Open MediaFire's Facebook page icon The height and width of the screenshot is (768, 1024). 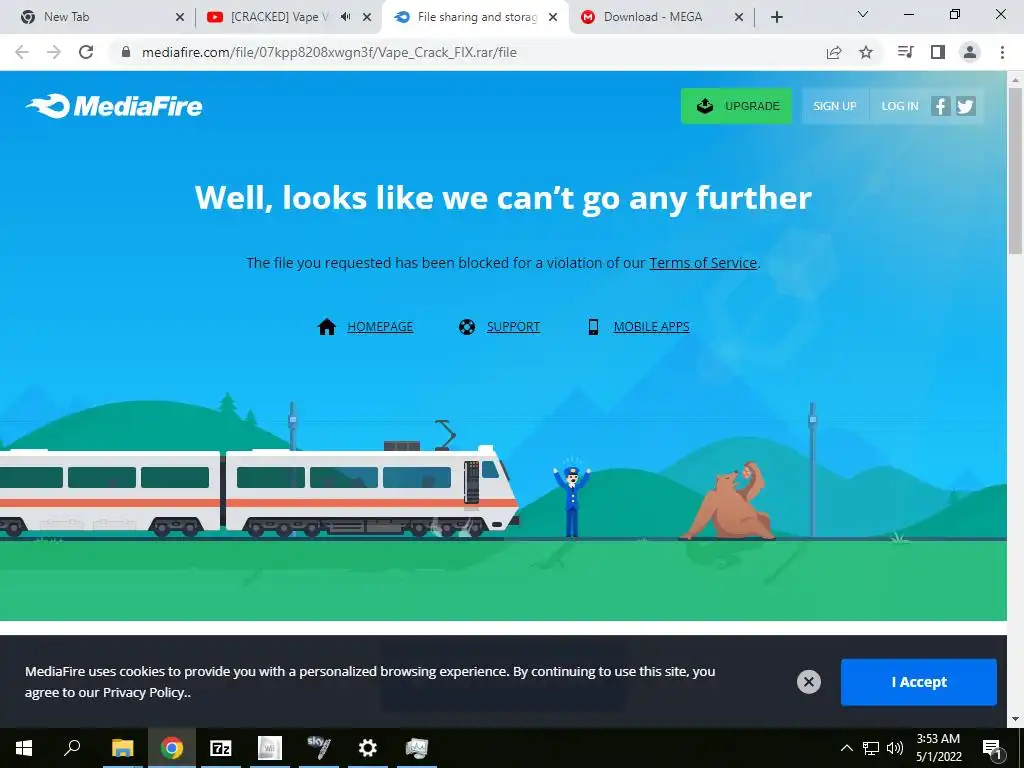click(940, 106)
